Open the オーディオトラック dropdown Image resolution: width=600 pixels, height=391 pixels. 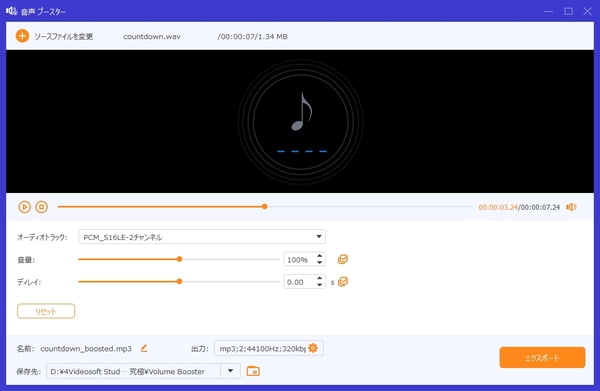coord(202,237)
